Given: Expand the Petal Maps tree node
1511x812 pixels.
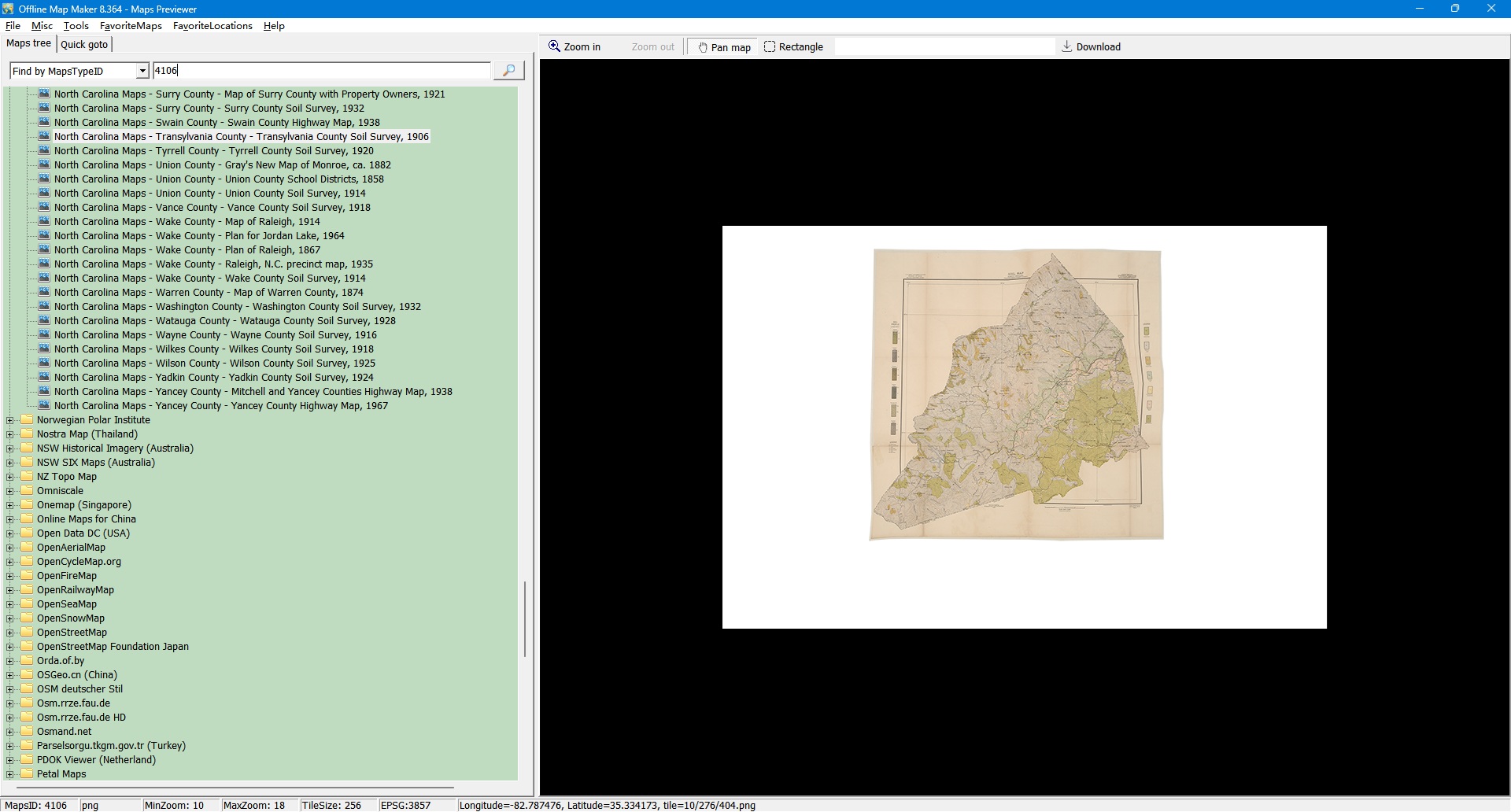Looking at the screenshot, I should (x=10, y=774).
